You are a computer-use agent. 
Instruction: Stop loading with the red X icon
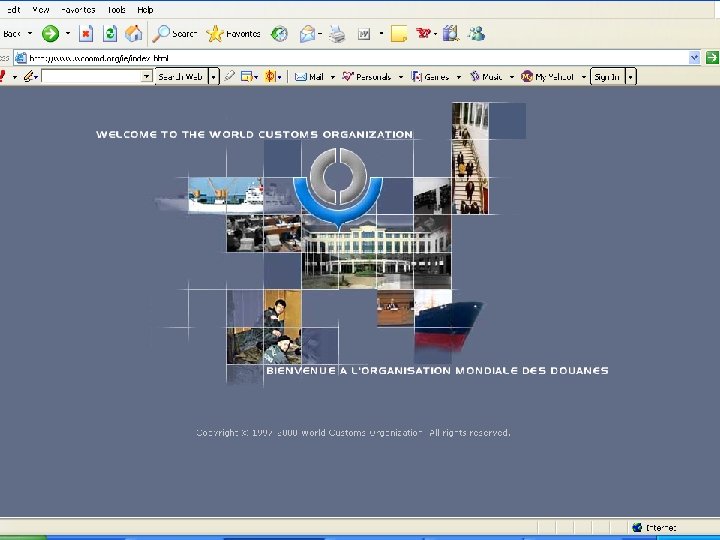[x=86, y=34]
